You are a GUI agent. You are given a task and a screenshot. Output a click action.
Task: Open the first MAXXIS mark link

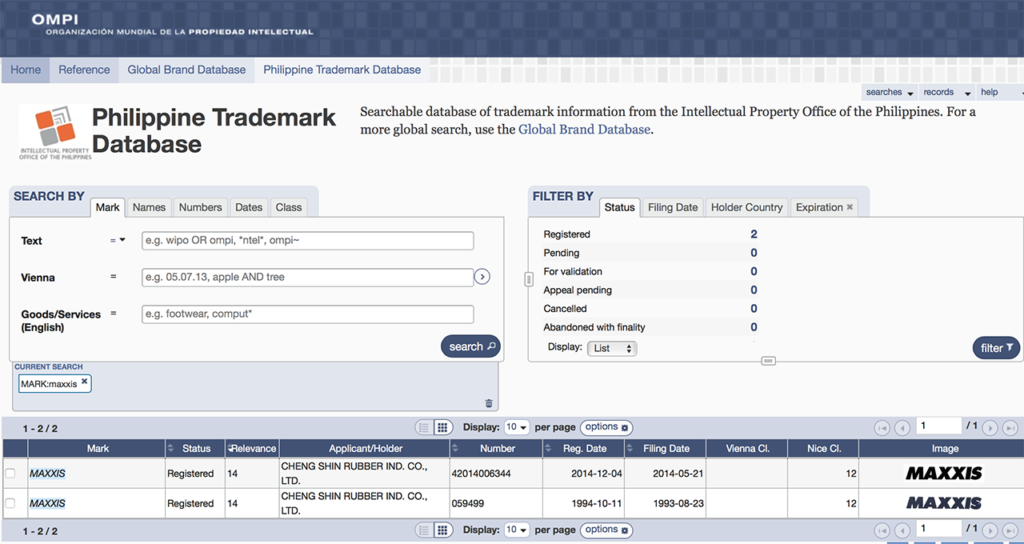pos(48,473)
